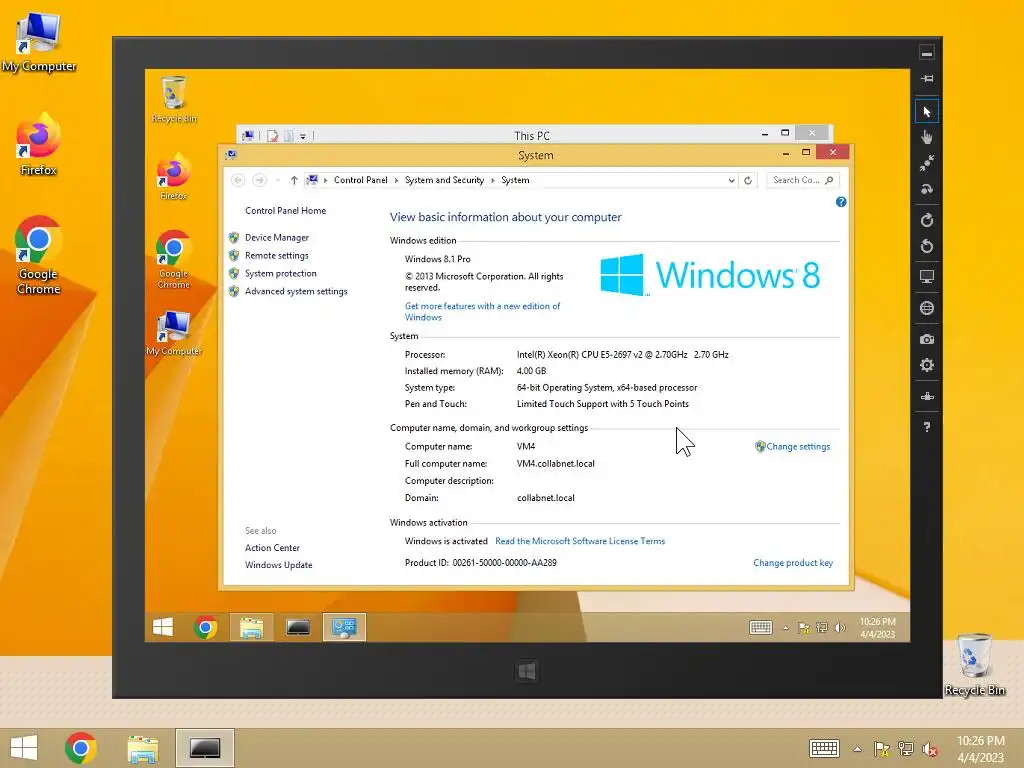Click Properties icon in This PC title bar
The image size is (1024, 768).
pos(272,136)
